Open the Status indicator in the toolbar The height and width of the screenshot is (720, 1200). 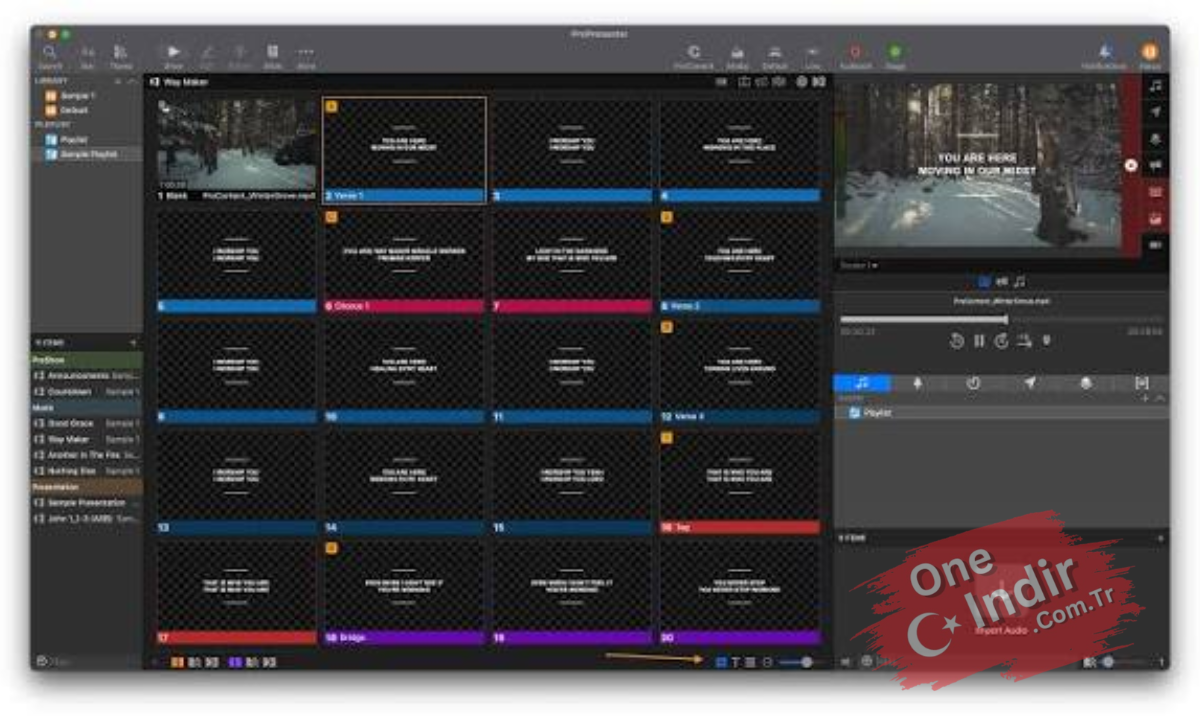(x=1150, y=56)
